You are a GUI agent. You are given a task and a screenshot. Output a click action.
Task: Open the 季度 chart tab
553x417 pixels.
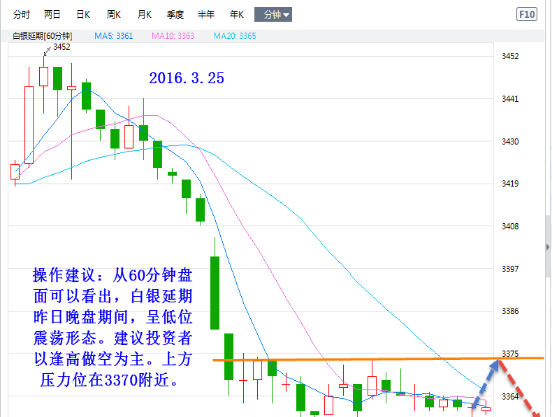point(175,15)
